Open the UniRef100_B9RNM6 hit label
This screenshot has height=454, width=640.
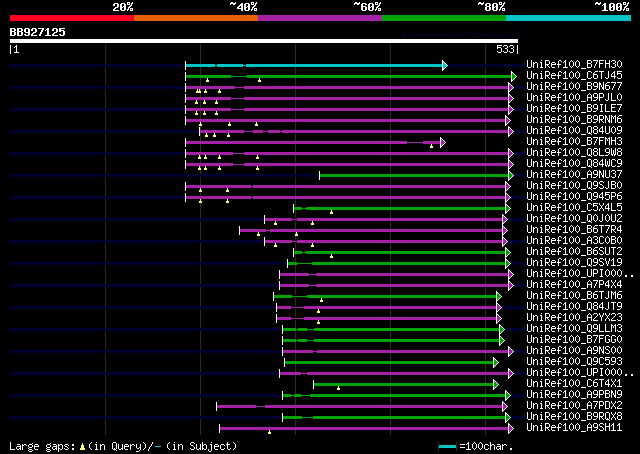point(574,119)
